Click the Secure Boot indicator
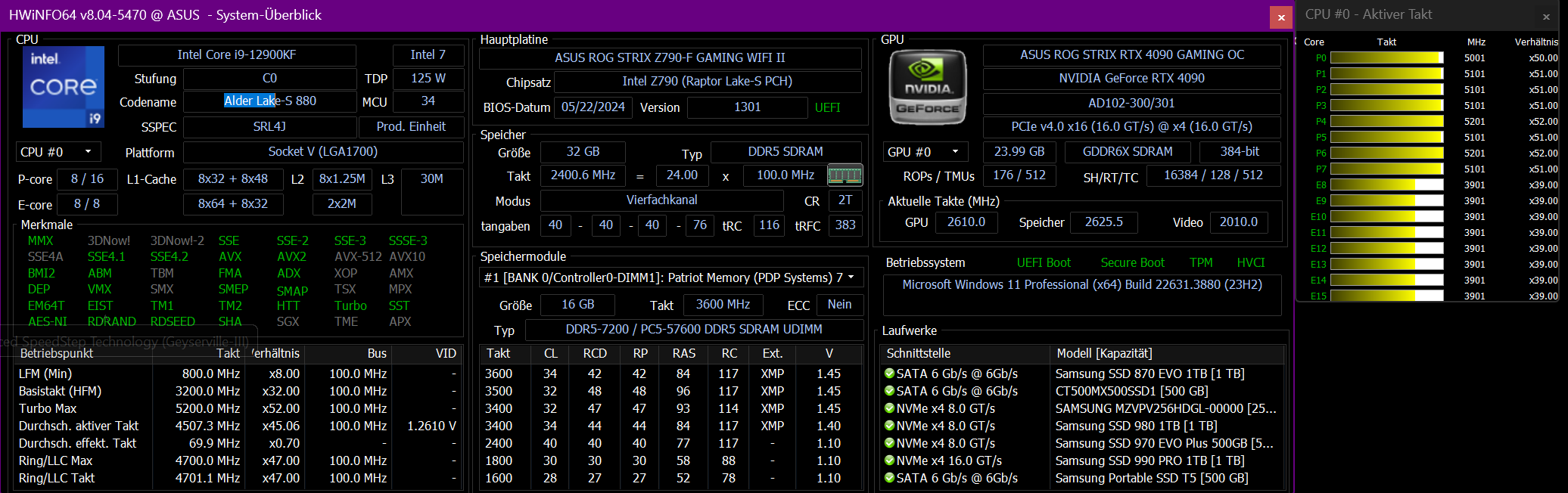The height and width of the screenshot is (493, 1568). pos(1132,262)
